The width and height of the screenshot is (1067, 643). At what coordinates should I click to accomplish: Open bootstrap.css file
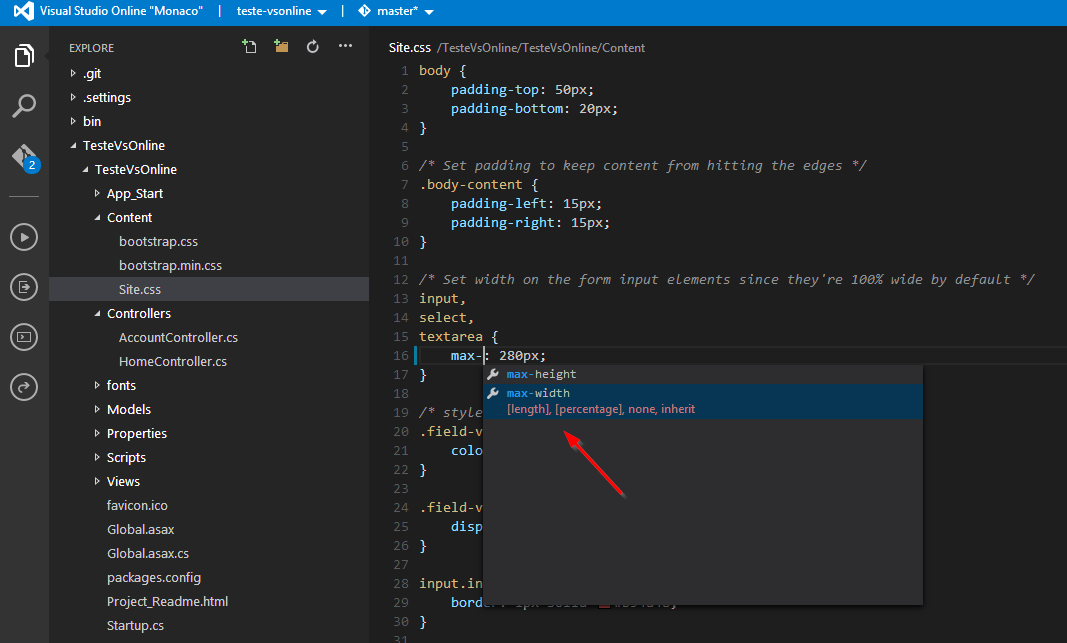tap(159, 242)
